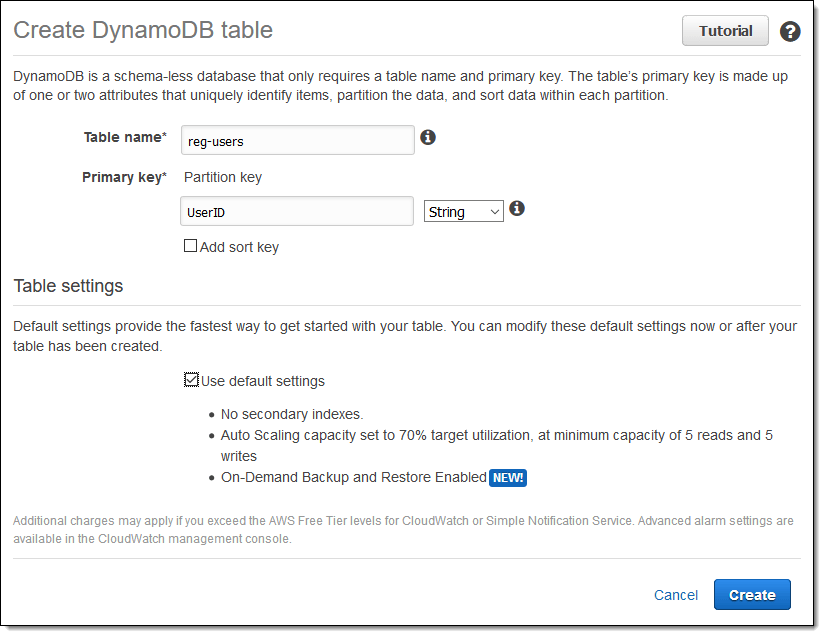Click the help question mark icon
This screenshot has width=824, height=636.
[790, 31]
